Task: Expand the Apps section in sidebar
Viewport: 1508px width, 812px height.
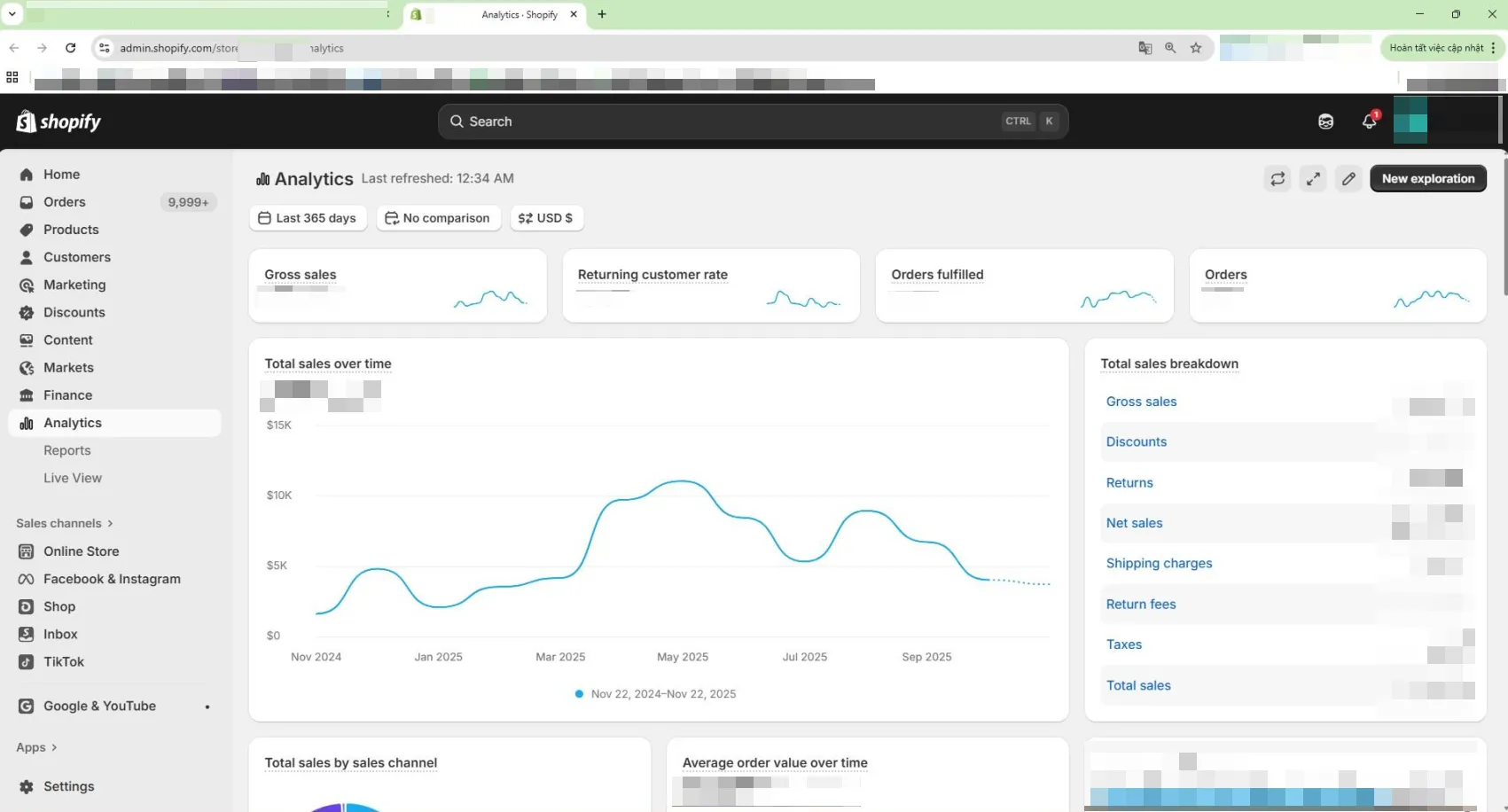Action: [x=36, y=747]
